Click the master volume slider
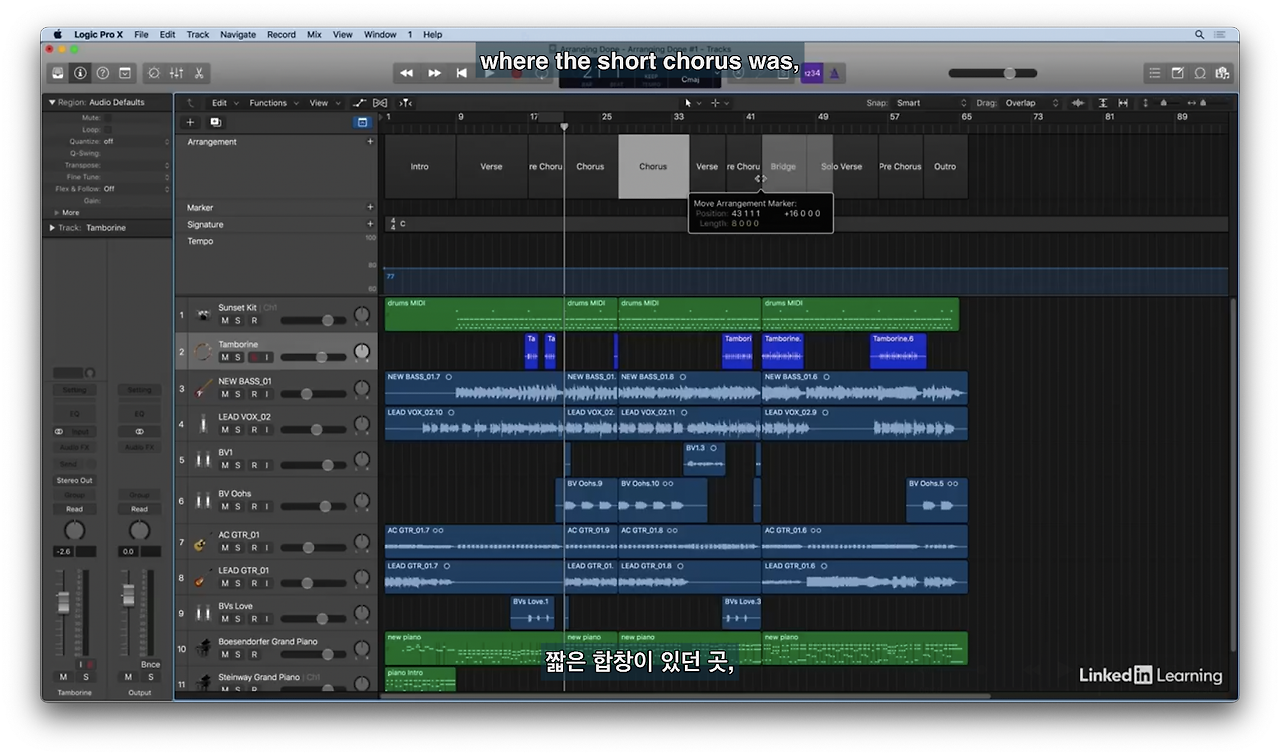 tap(992, 73)
